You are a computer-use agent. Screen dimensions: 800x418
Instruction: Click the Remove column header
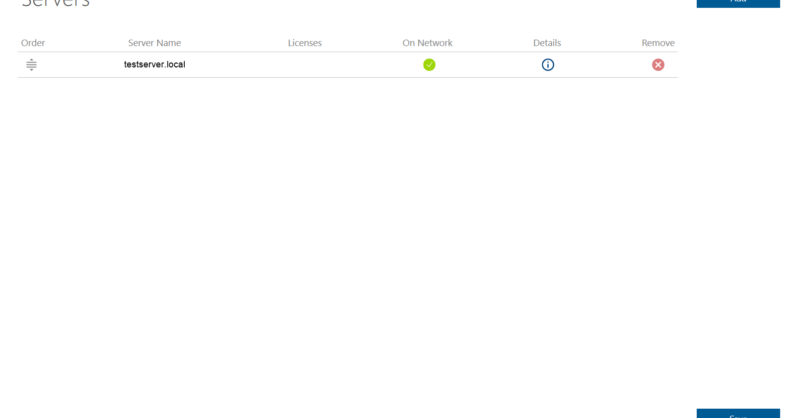(x=658, y=43)
